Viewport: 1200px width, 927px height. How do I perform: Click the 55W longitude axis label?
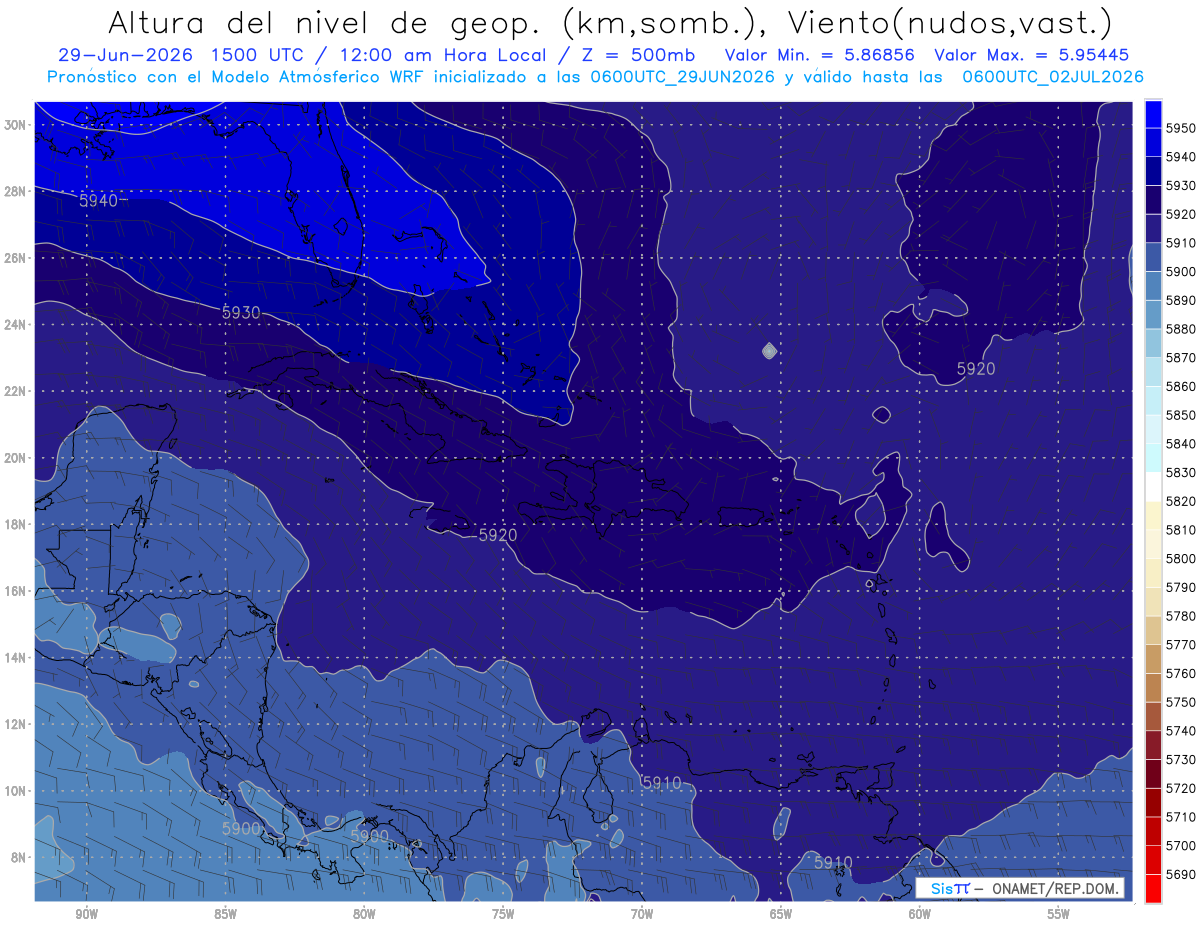click(1058, 913)
